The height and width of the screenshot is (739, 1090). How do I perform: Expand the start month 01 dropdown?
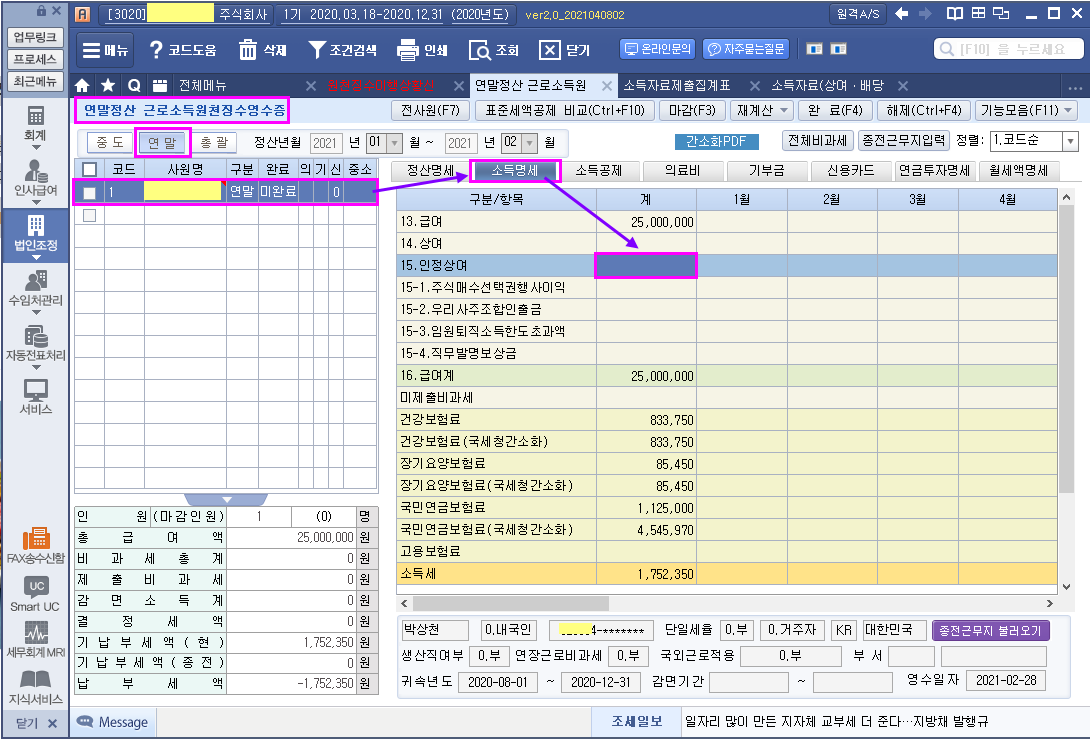click(x=393, y=143)
